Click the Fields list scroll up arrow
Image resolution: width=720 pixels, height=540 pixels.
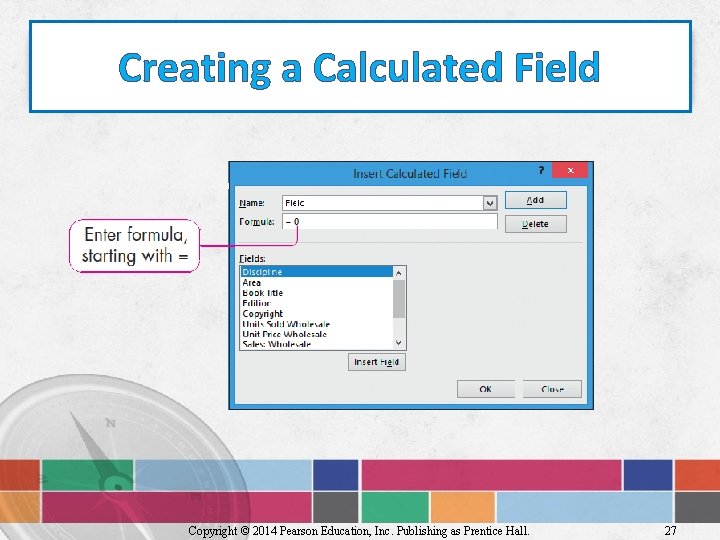point(399,273)
